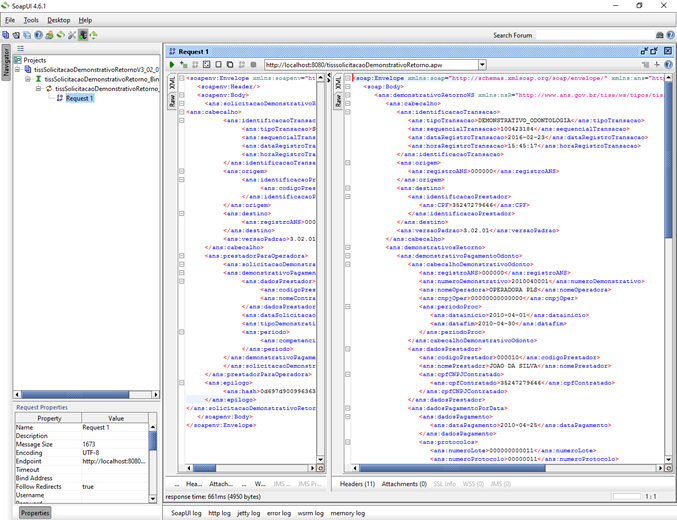Select Request 1 in the project tree
677x520 pixels.
[79, 98]
